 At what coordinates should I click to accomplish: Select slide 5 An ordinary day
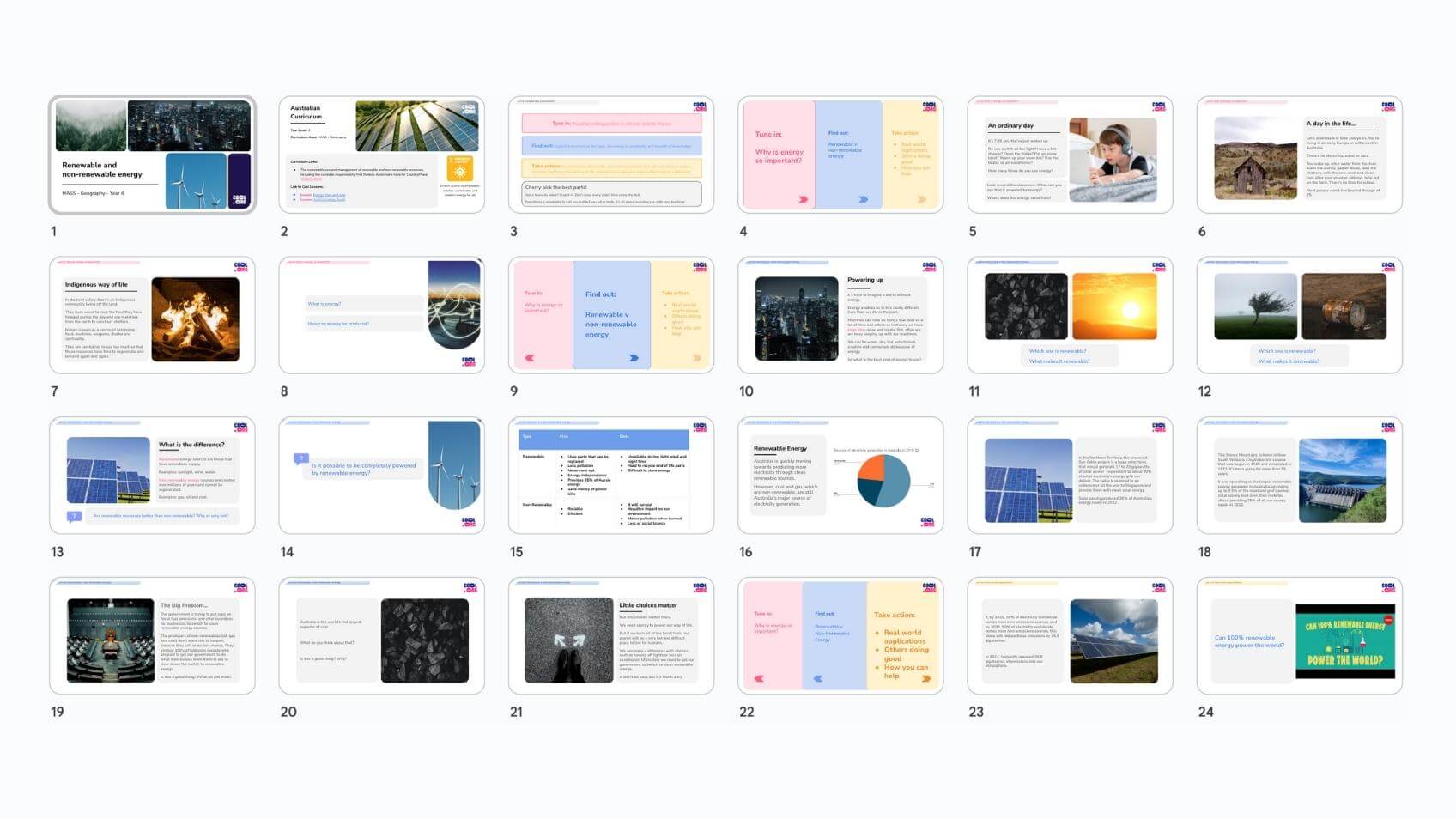coord(1070,155)
